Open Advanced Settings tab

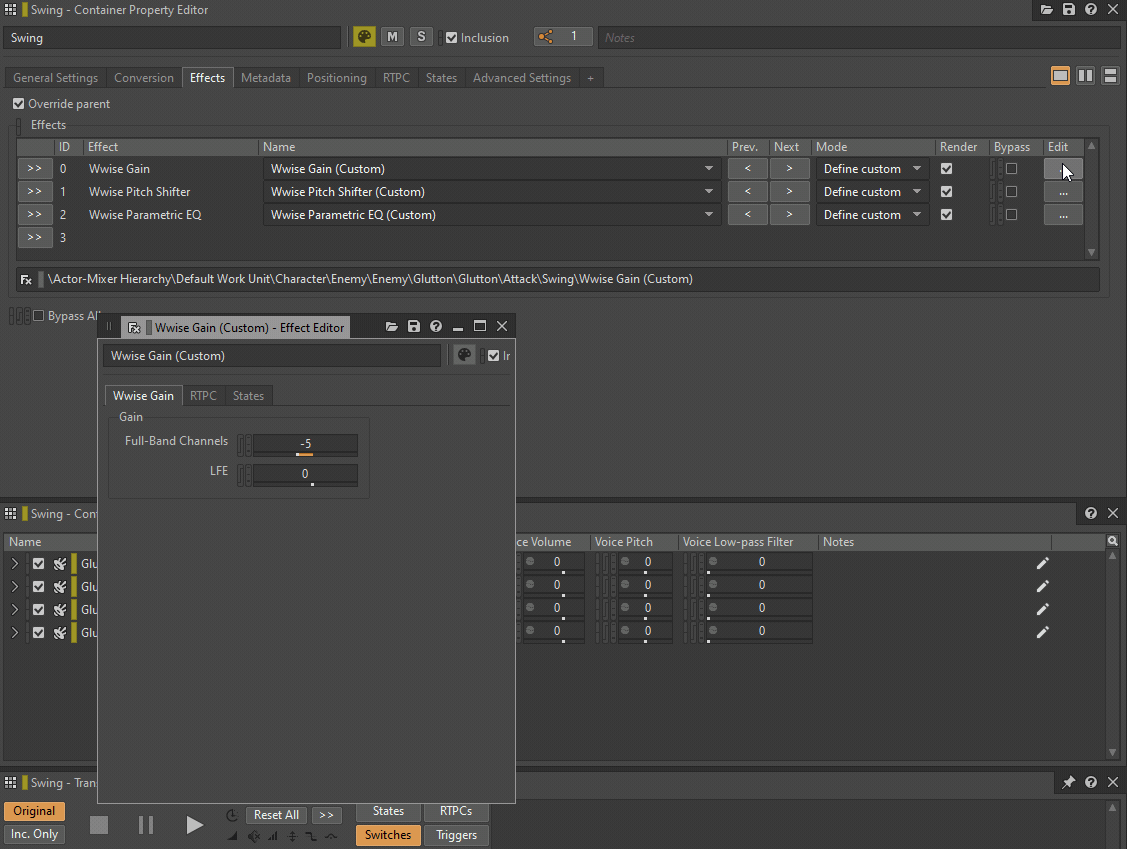pyautogui.click(x=522, y=78)
